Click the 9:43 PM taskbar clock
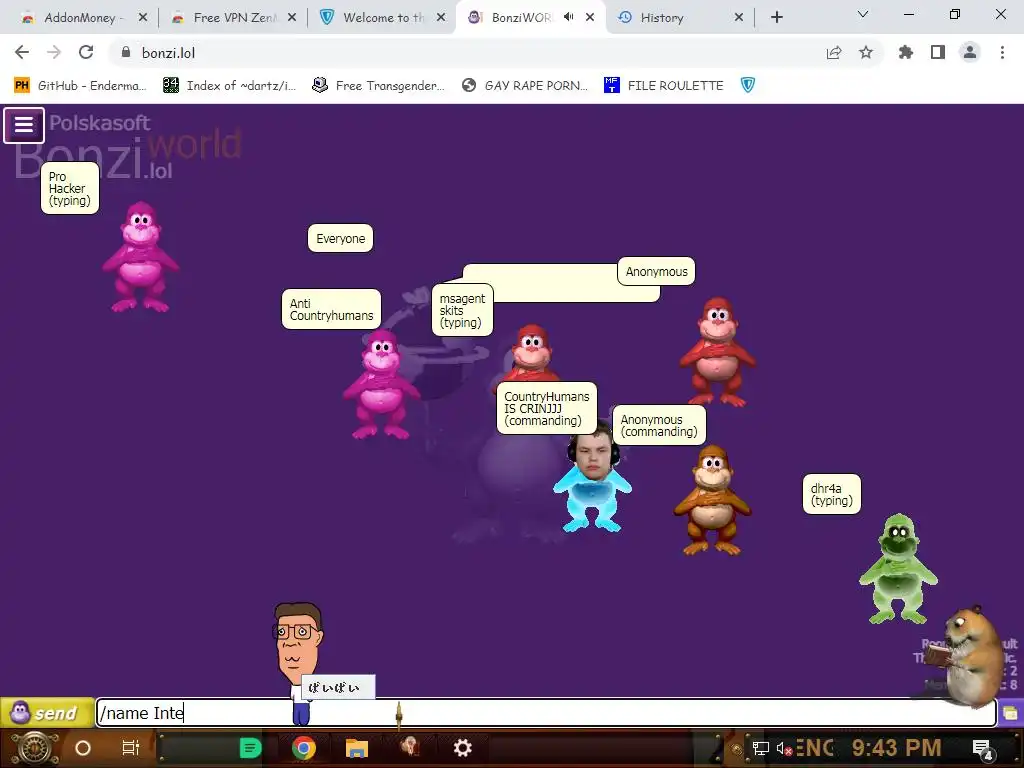 896,748
